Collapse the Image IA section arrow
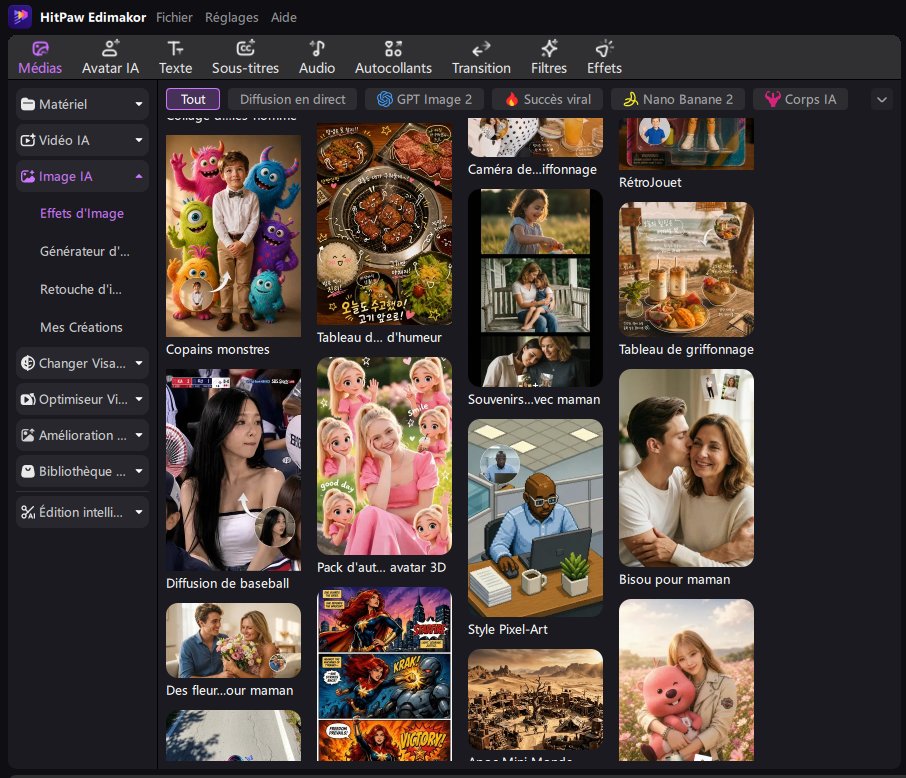 [x=139, y=176]
